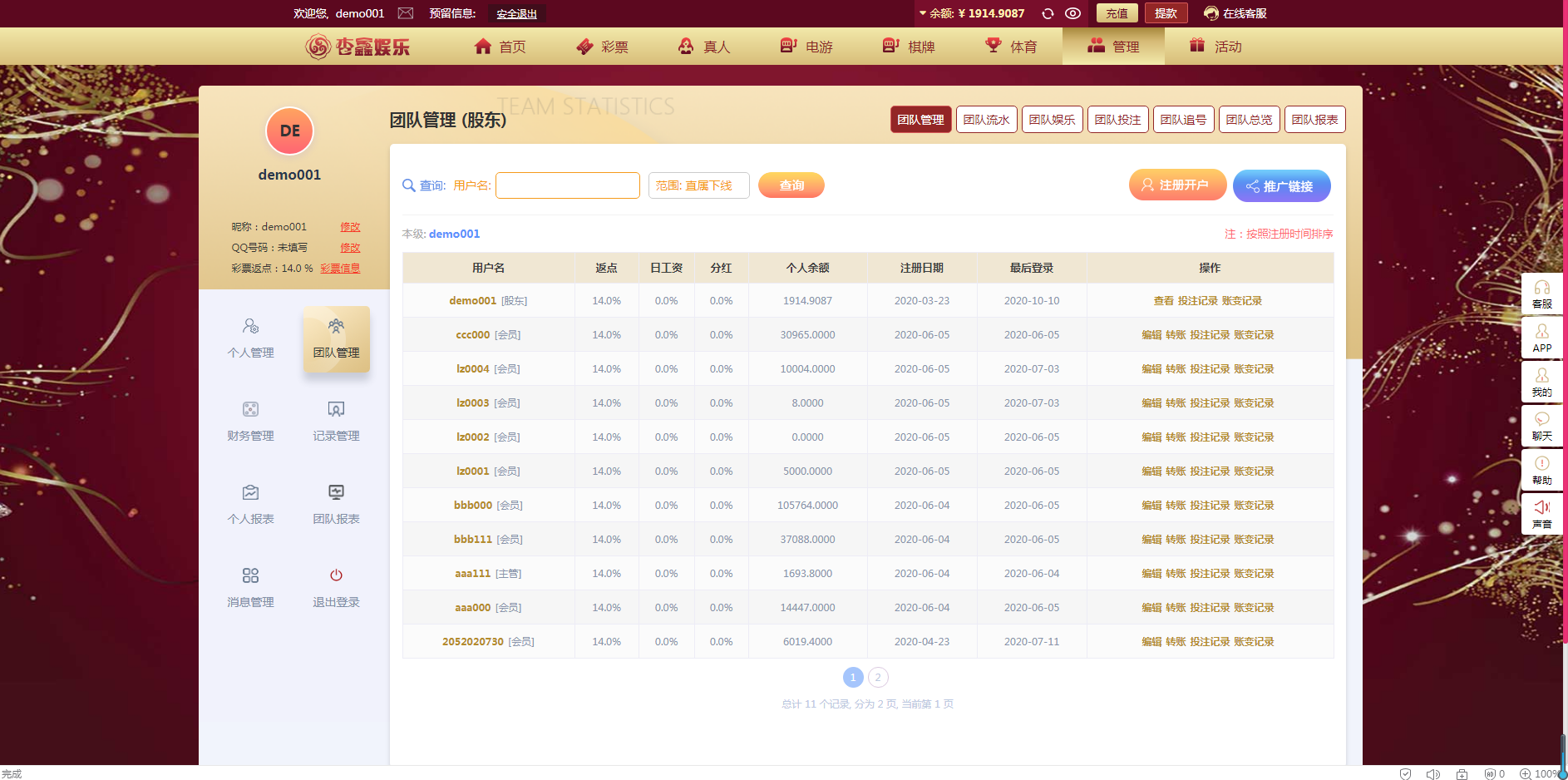Viewport: 1568px width, 780px height.
Task: Switch to 团队追号 tab
Action: [x=1183, y=120]
